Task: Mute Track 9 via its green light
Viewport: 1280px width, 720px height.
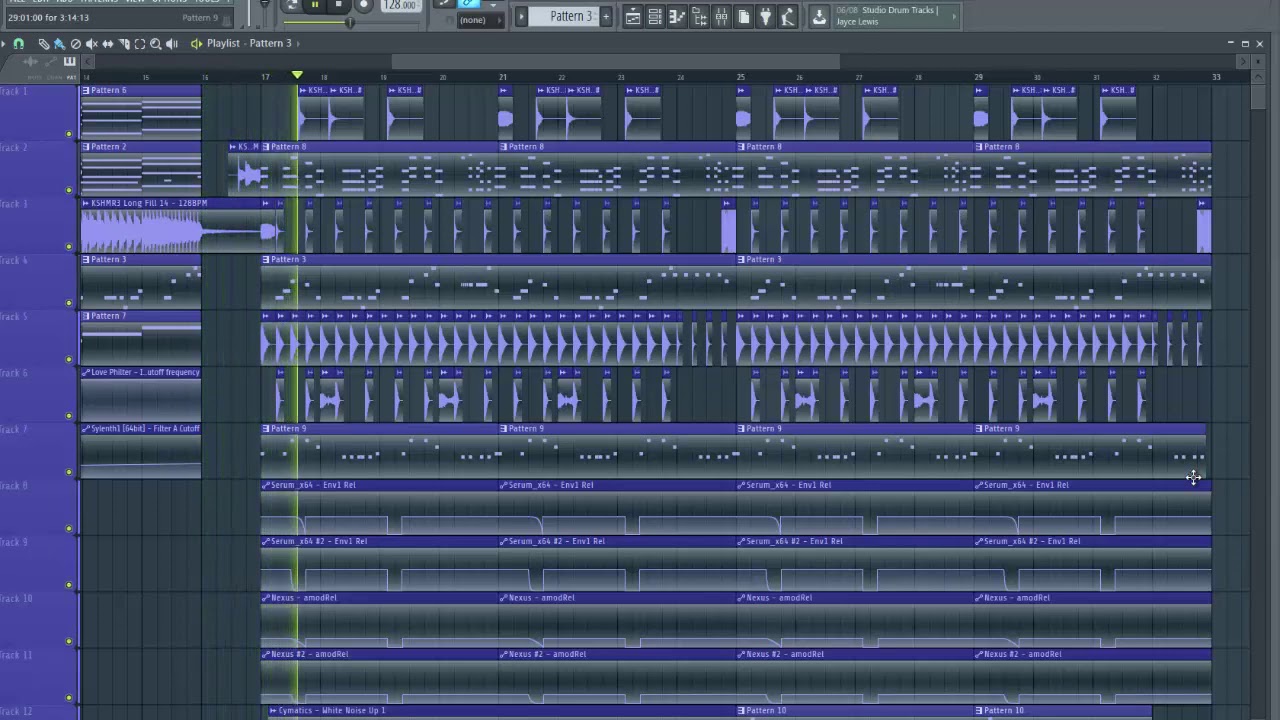Action: [x=69, y=585]
